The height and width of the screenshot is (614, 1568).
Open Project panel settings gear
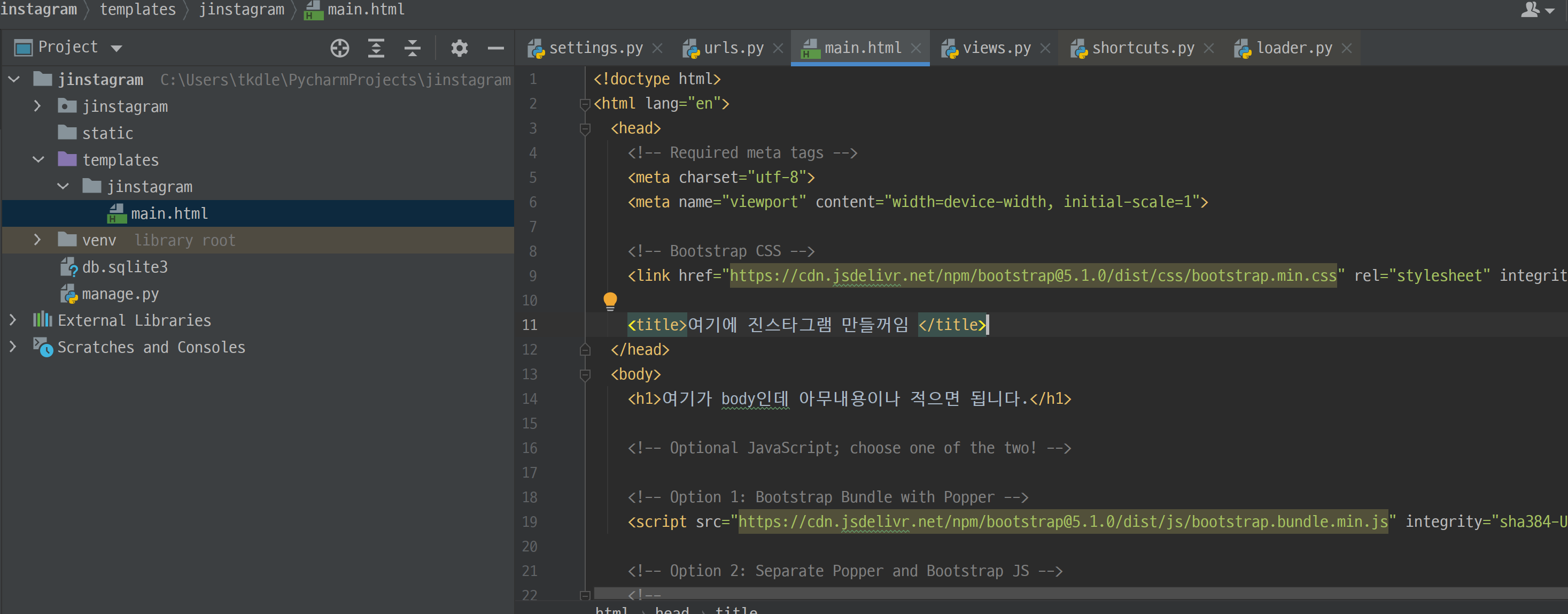pos(460,48)
